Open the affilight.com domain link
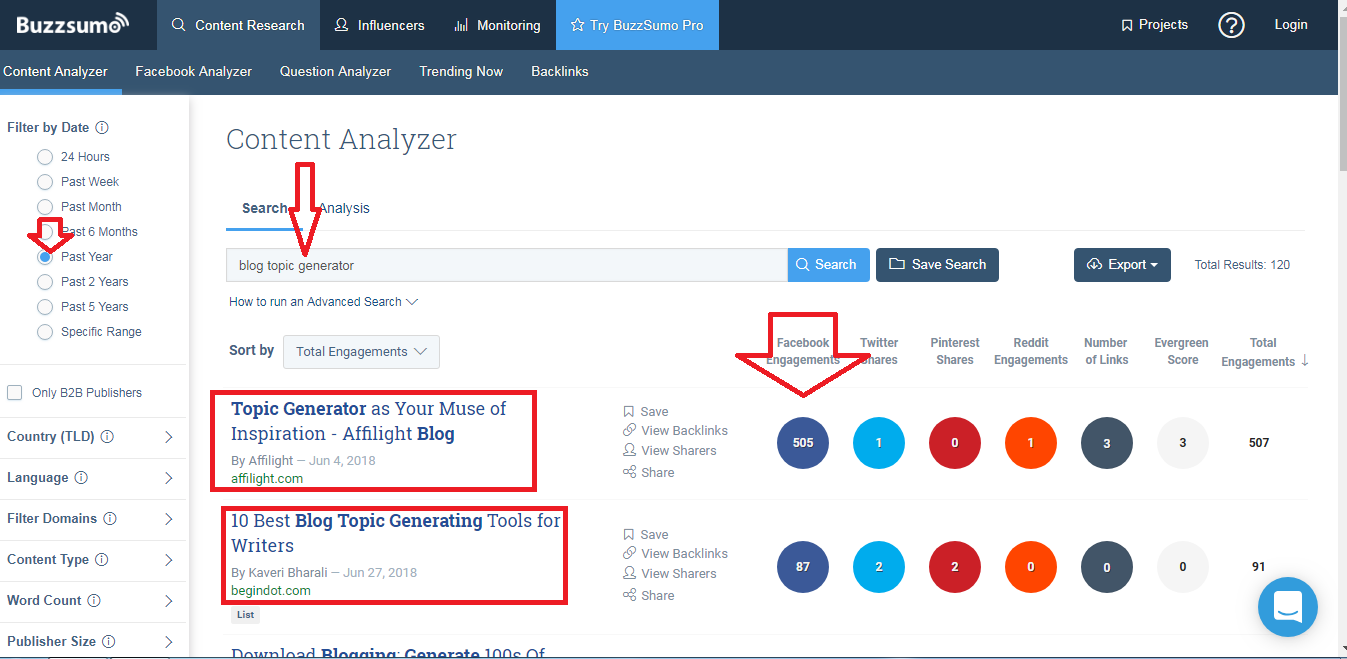Viewport: 1347px width, 659px height. 267,479
